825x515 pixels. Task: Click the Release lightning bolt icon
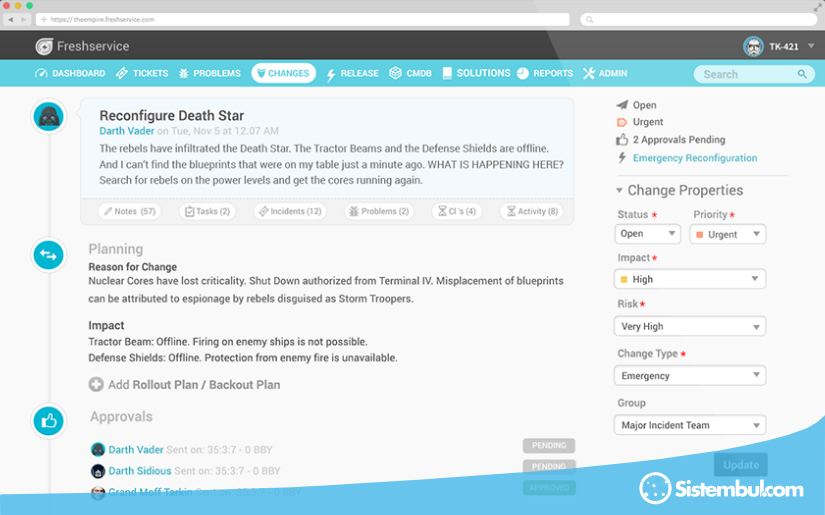[x=331, y=75]
